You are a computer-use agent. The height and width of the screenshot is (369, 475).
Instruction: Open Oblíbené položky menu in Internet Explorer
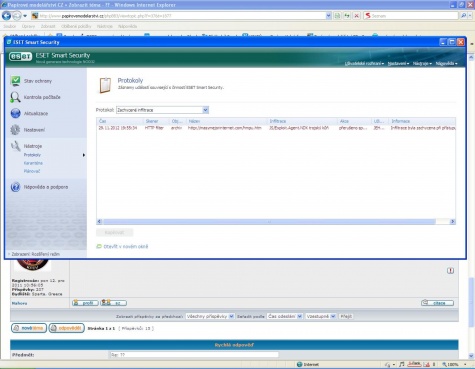pos(76,26)
